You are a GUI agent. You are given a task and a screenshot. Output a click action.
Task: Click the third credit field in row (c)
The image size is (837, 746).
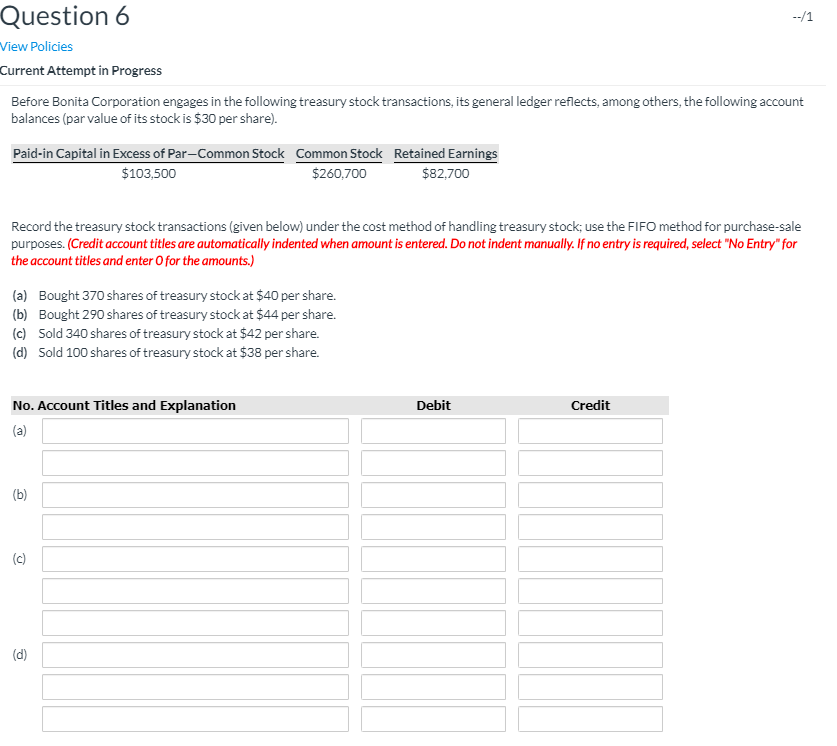click(590, 622)
